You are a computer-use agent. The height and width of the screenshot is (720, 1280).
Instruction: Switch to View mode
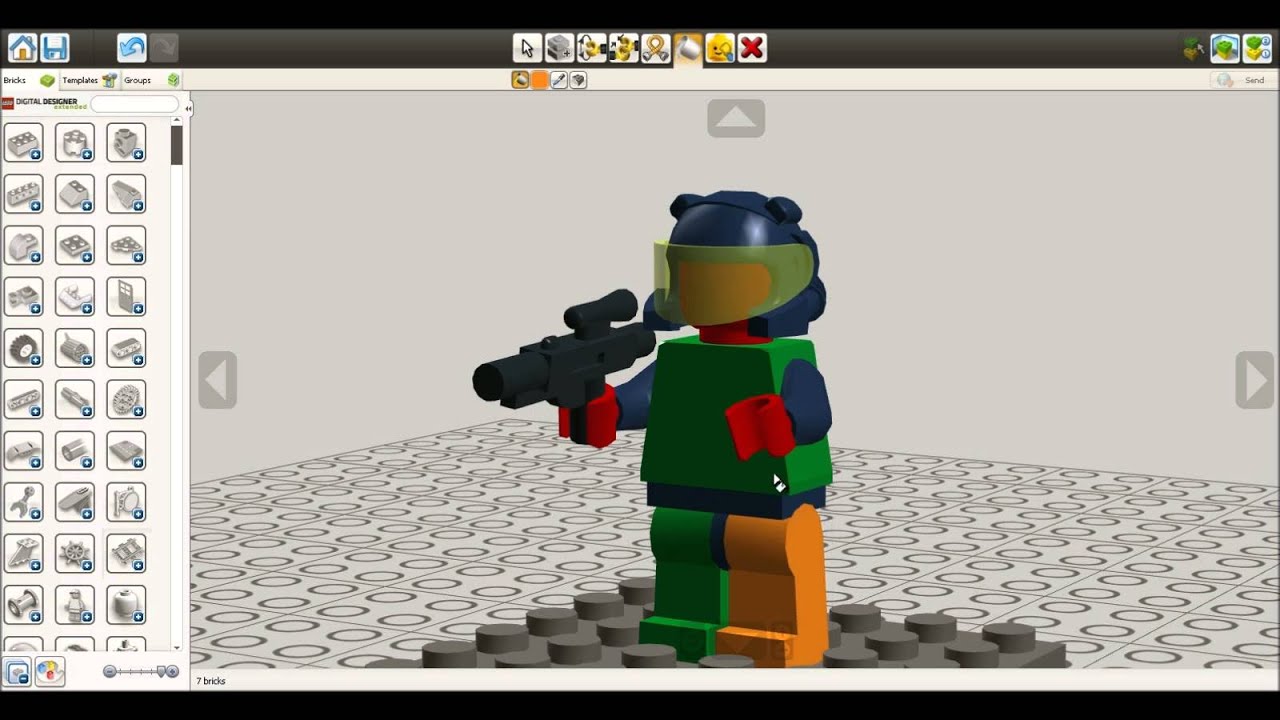[1225, 48]
